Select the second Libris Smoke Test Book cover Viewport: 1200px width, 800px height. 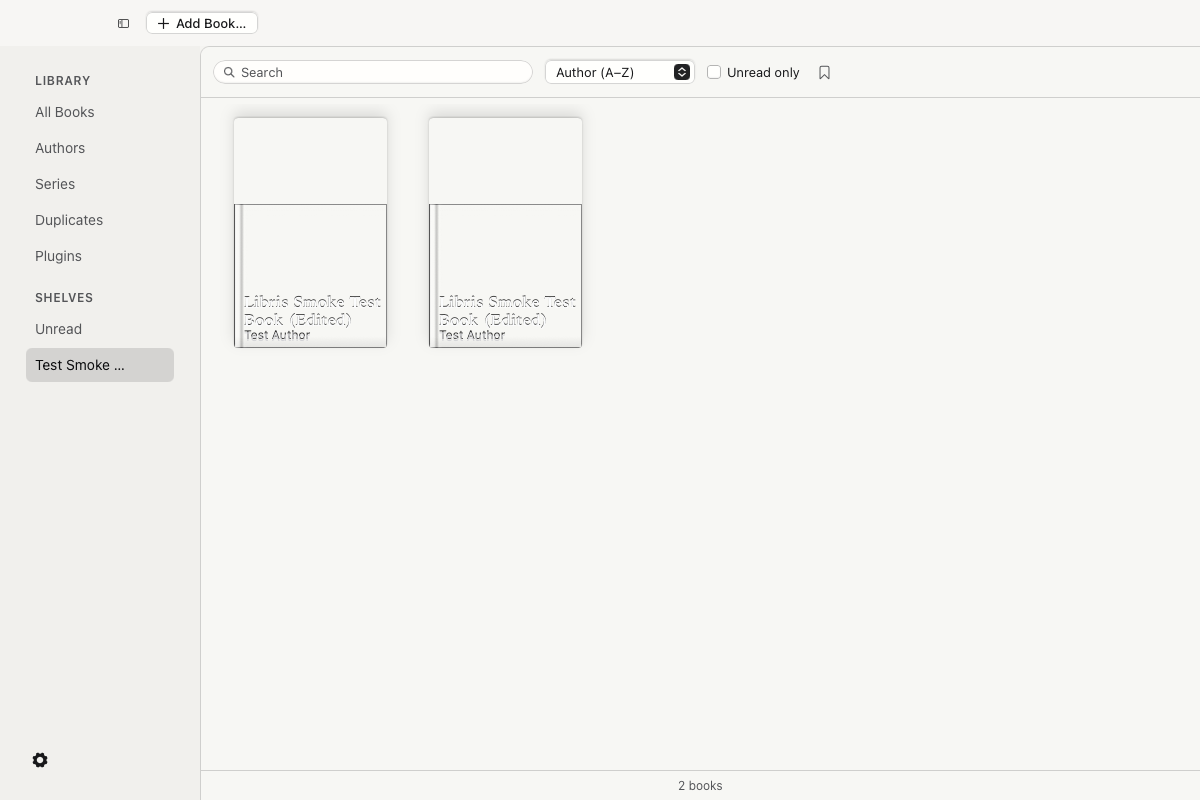pos(505,233)
